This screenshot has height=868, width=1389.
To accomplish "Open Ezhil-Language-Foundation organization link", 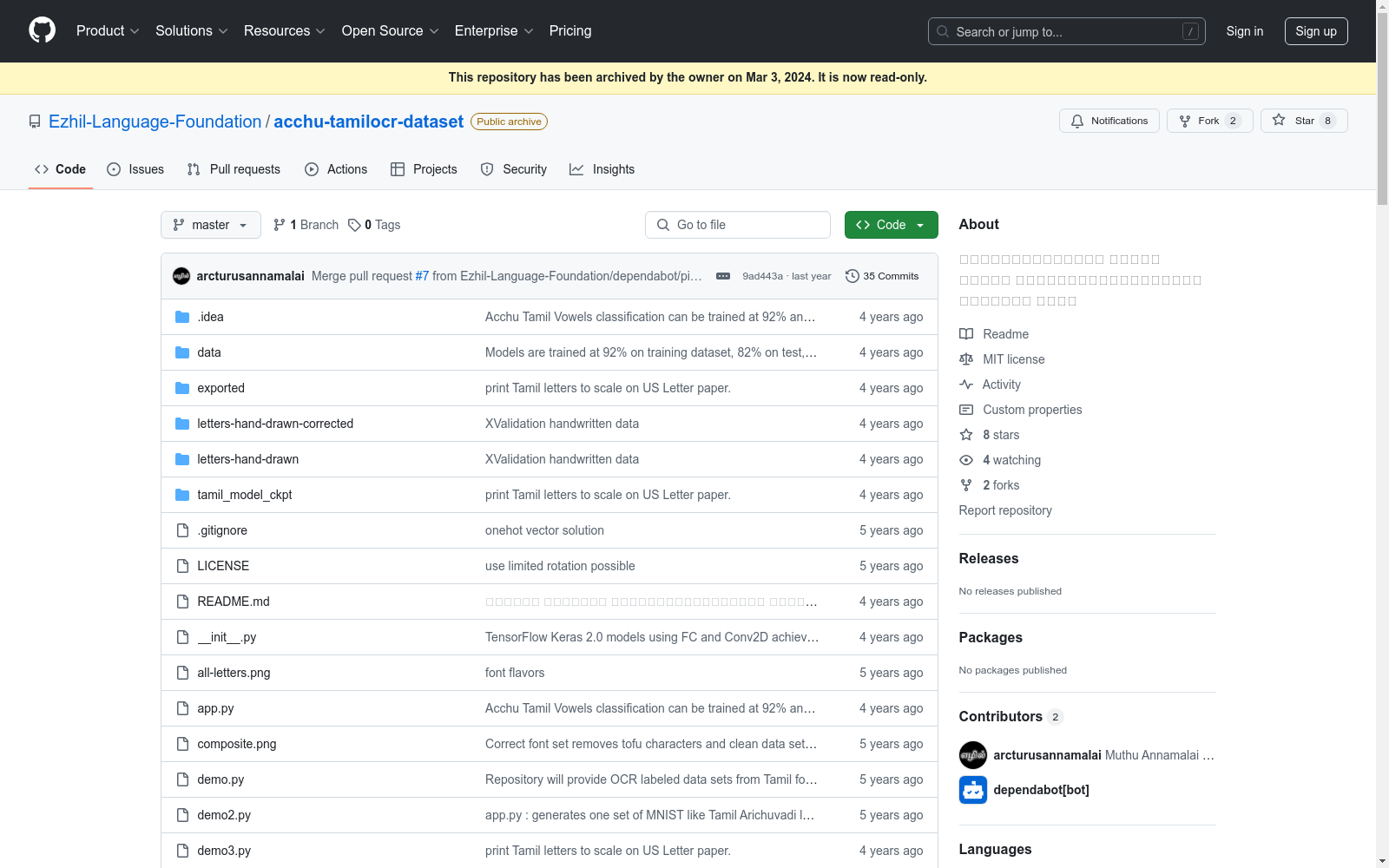I will tap(155, 122).
